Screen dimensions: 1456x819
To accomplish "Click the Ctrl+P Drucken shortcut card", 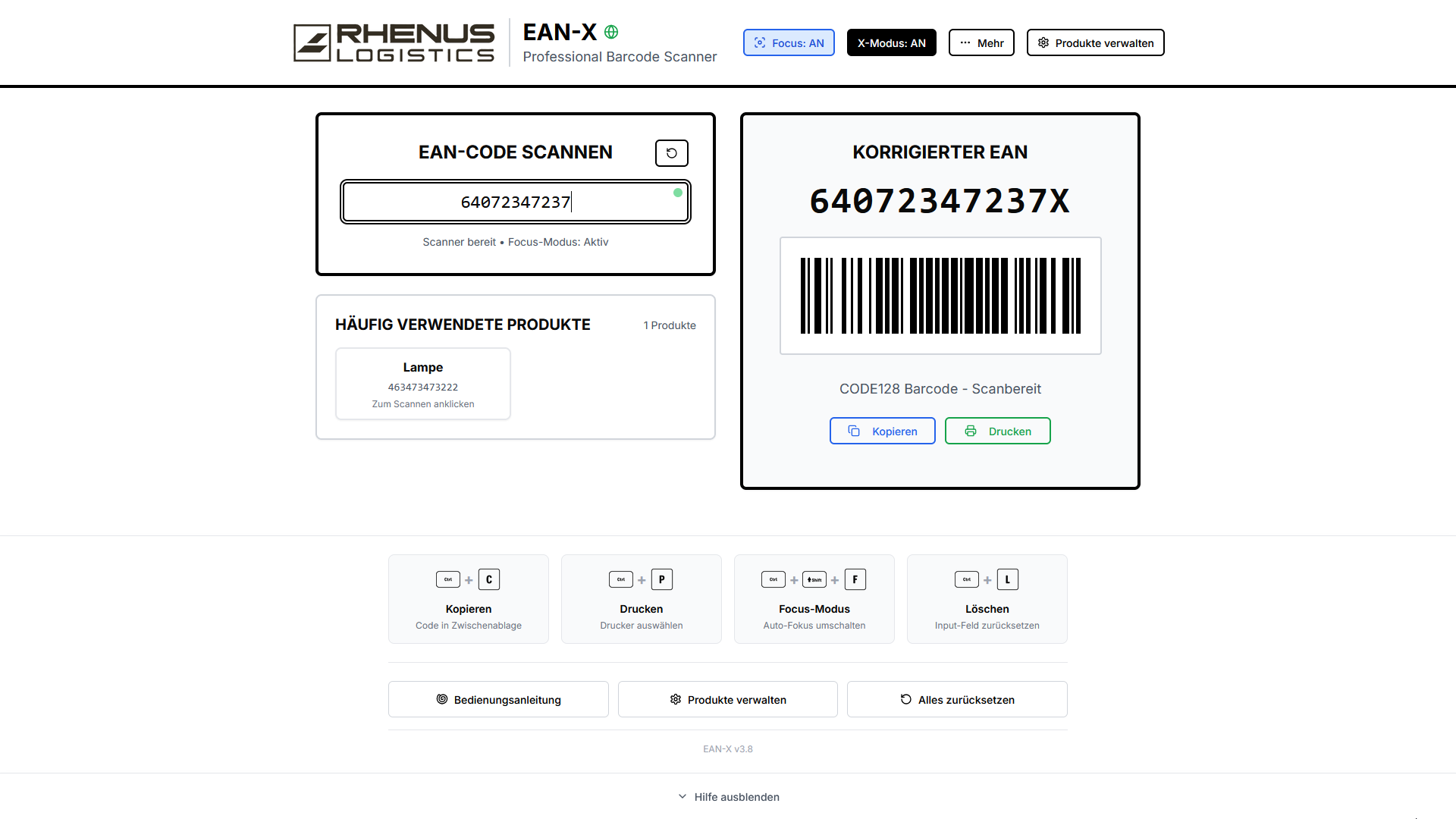I will pos(641,599).
